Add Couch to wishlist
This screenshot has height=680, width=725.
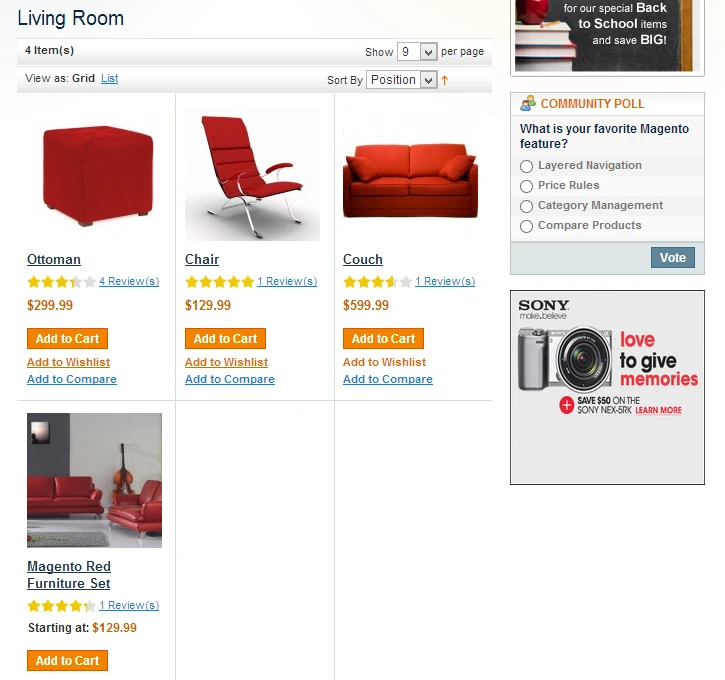click(384, 362)
